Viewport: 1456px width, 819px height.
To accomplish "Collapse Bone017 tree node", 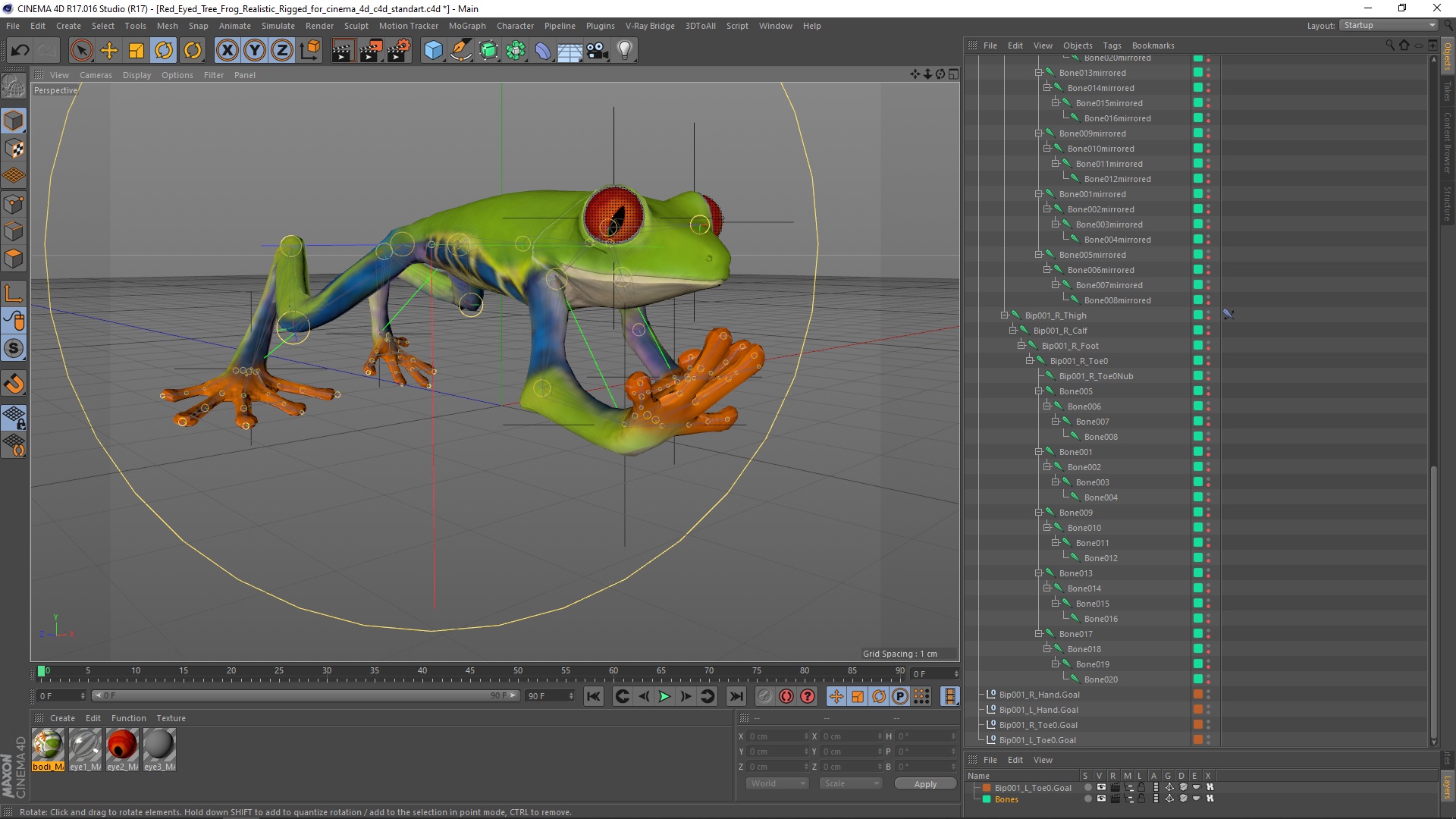I will coord(1038,634).
